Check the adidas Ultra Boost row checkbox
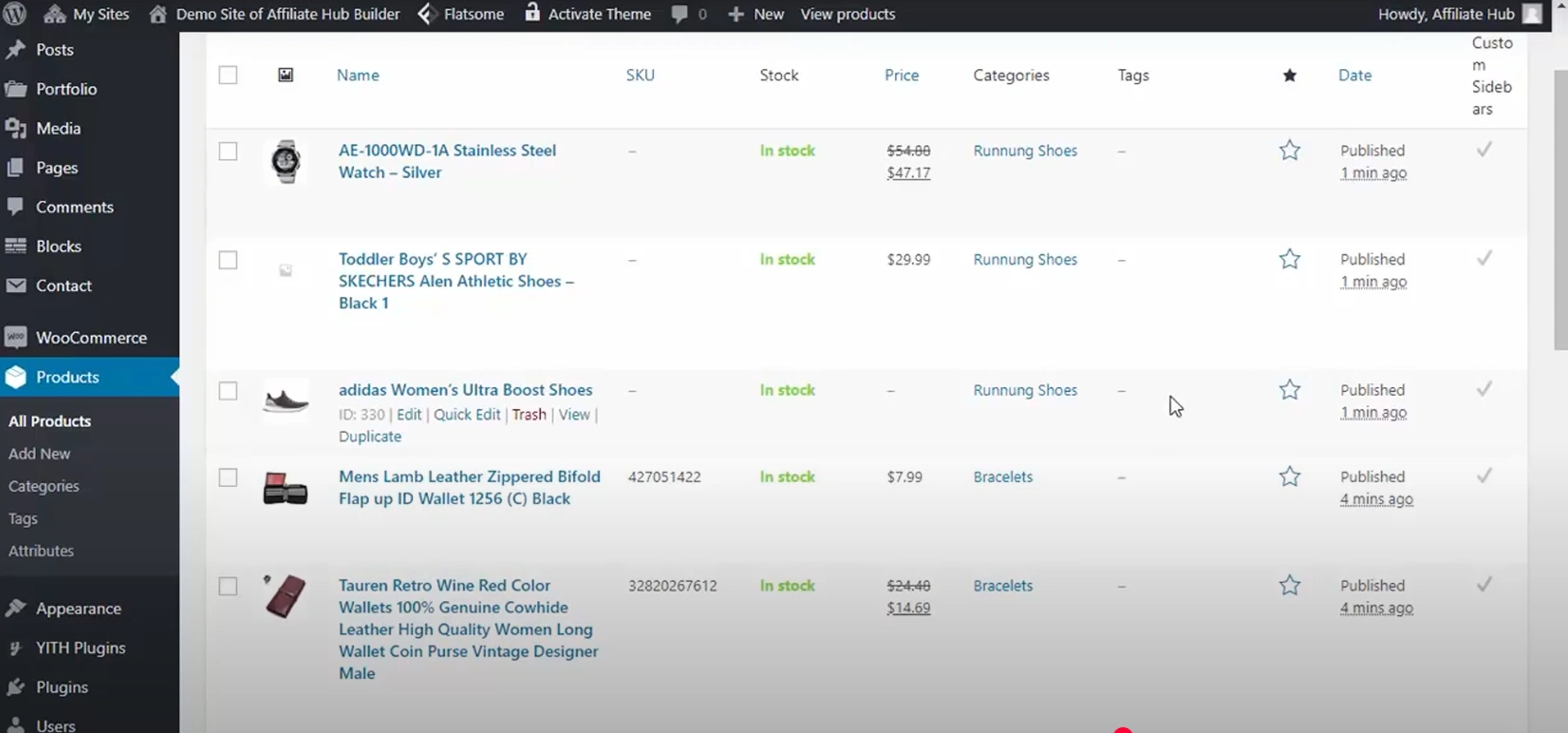1568x733 pixels. [228, 390]
